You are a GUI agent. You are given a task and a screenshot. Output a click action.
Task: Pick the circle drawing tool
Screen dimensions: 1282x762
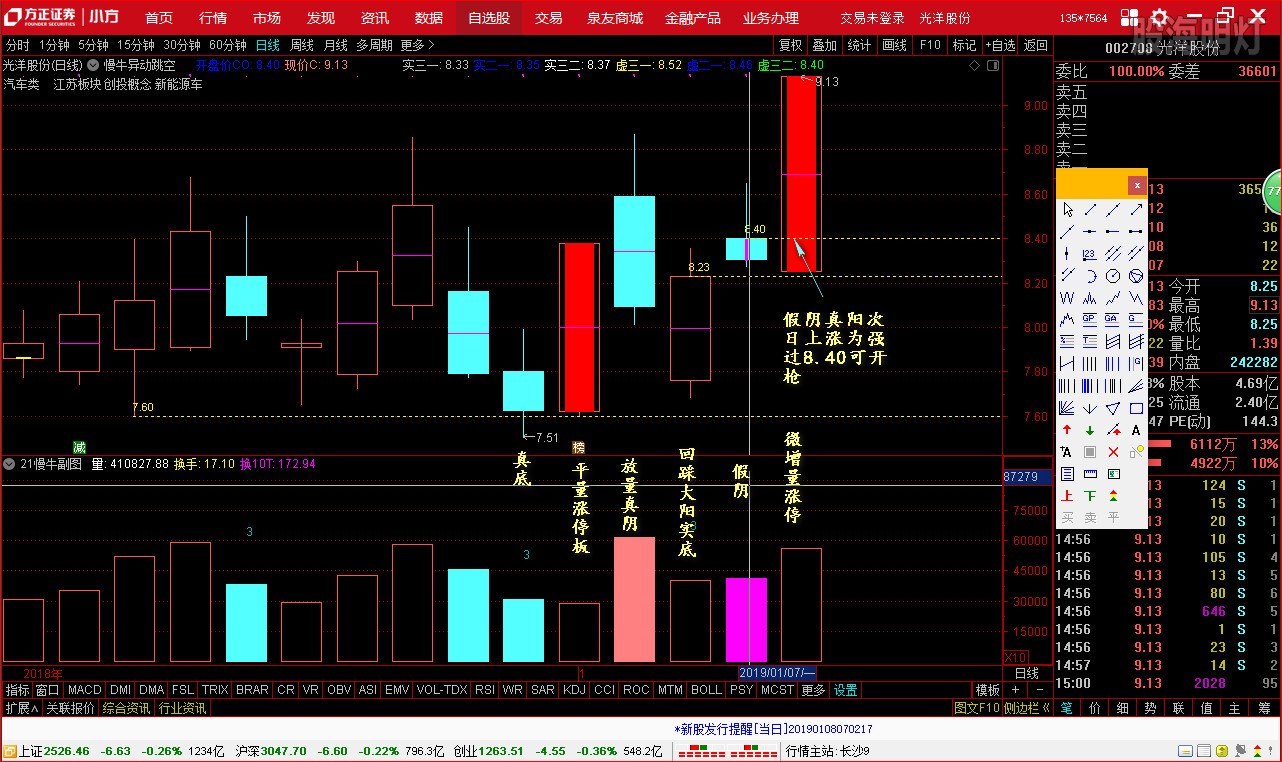pyautogui.click(x=1113, y=276)
